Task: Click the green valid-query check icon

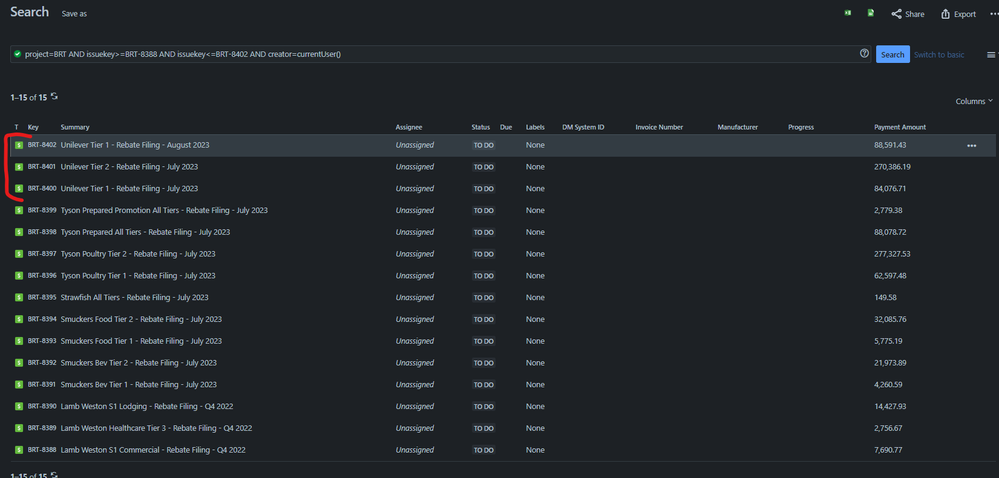Action: (17, 54)
